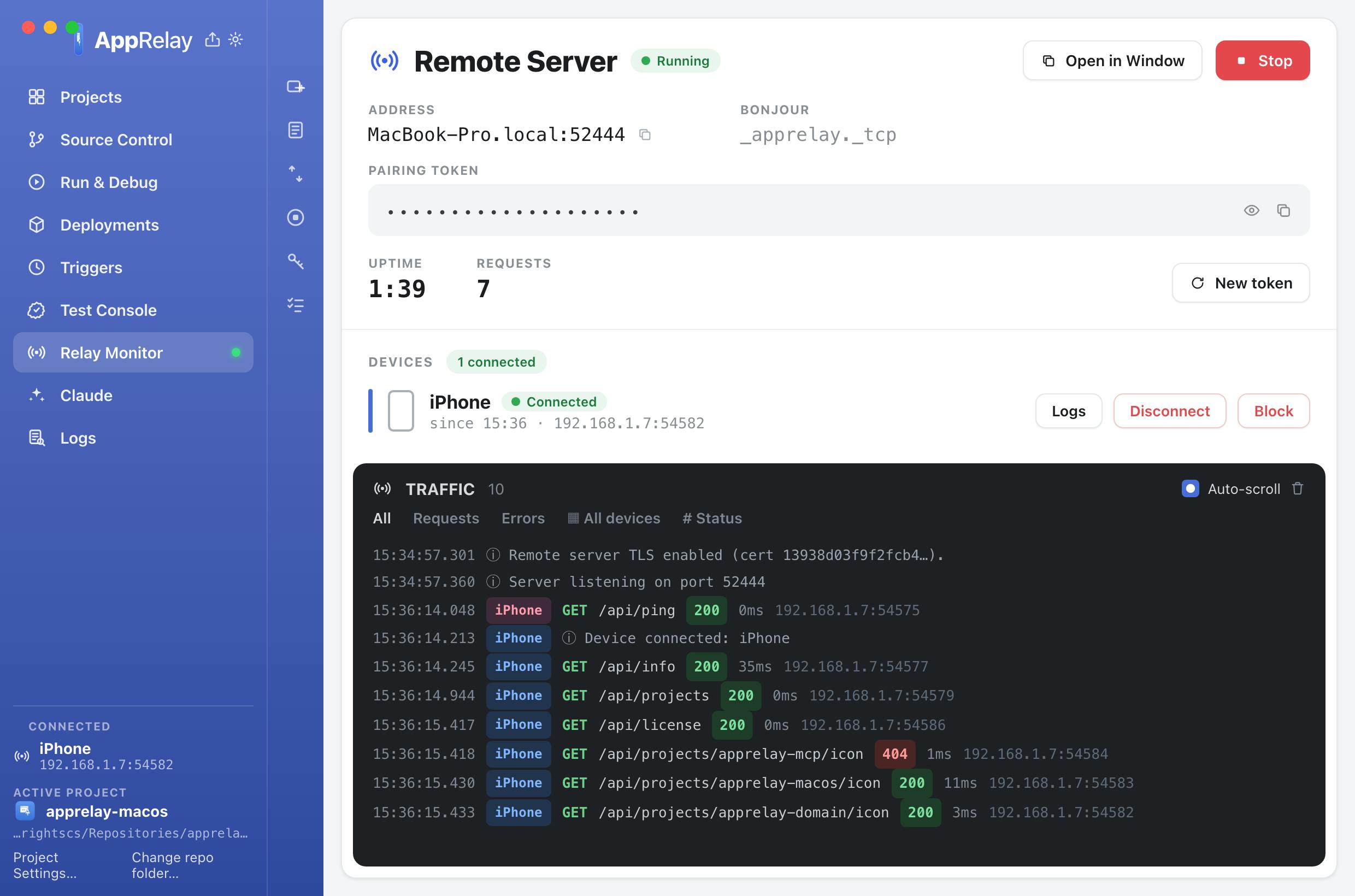
Task: Click the key icon in the strip
Action: click(x=296, y=261)
